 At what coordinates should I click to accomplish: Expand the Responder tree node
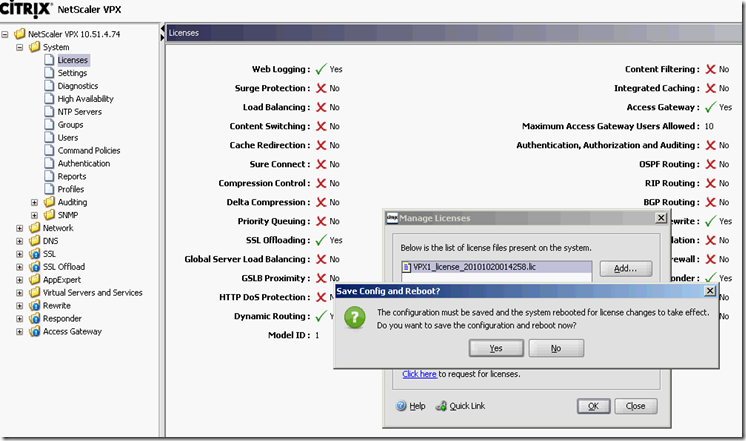(20, 318)
